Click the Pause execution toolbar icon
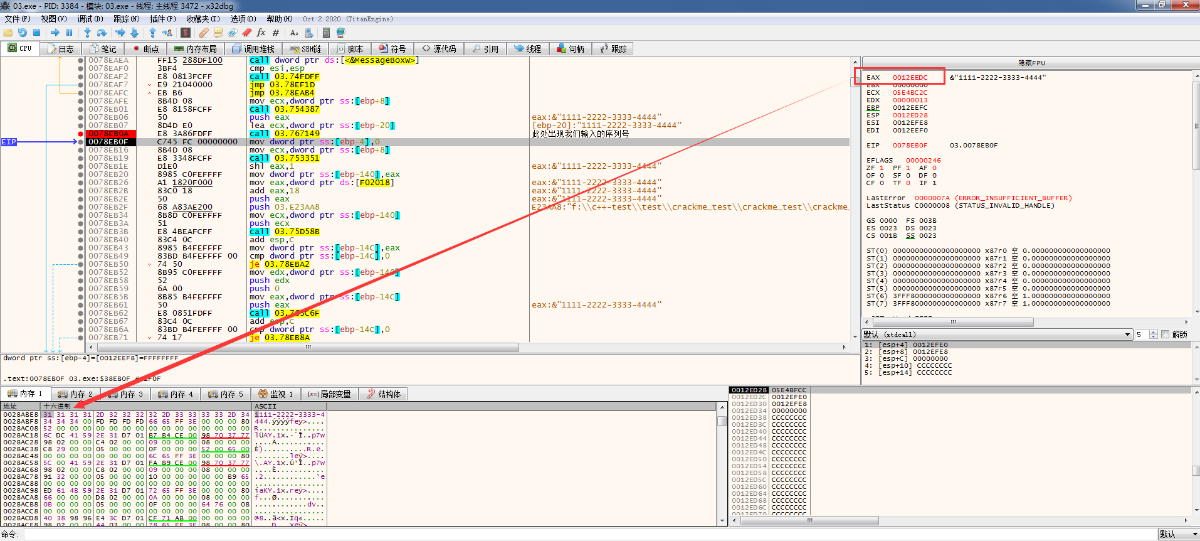This screenshot has height=541, width=1200. (x=69, y=33)
